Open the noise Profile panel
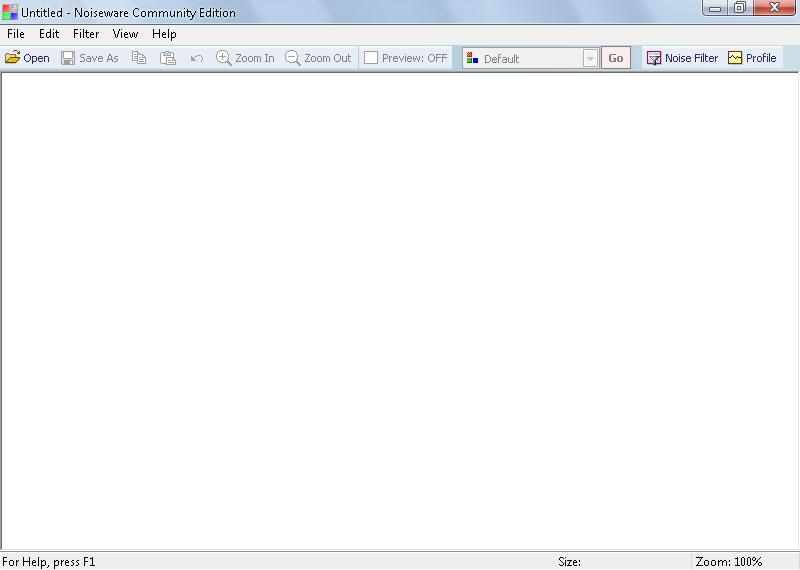800x570 pixels. click(x=752, y=58)
